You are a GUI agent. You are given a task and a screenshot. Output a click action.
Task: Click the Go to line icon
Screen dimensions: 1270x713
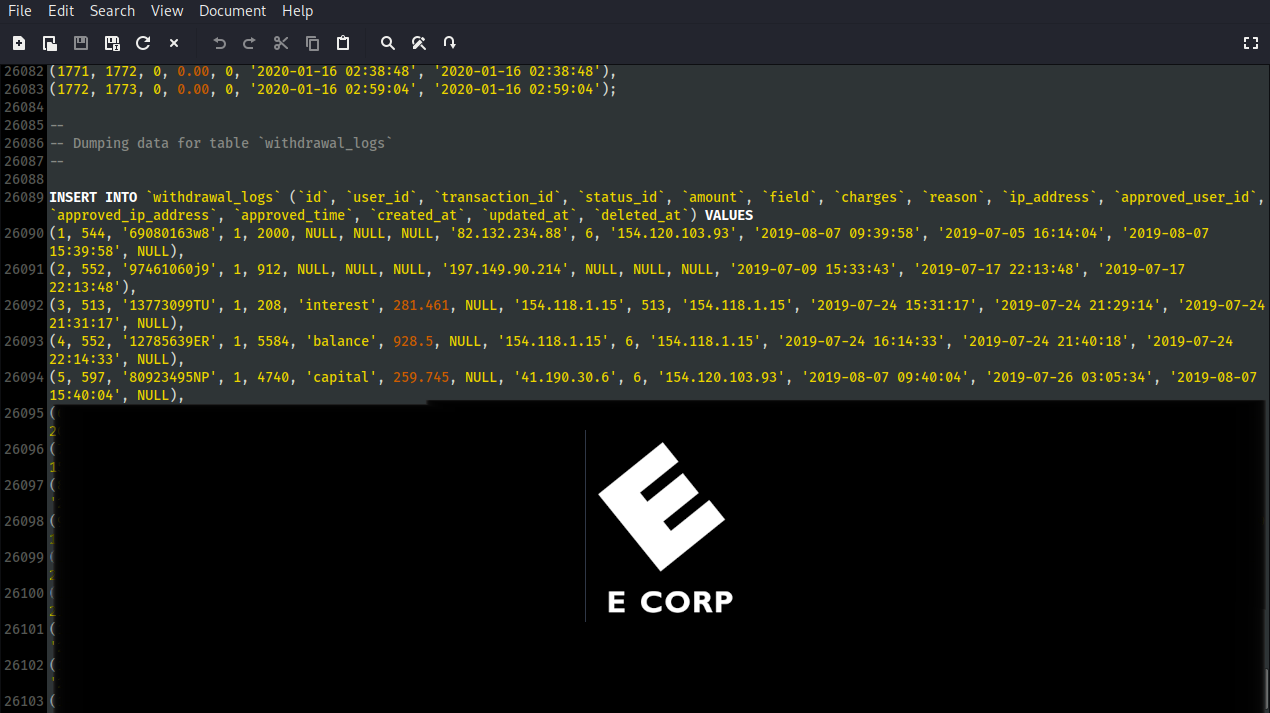pyautogui.click(x=450, y=43)
